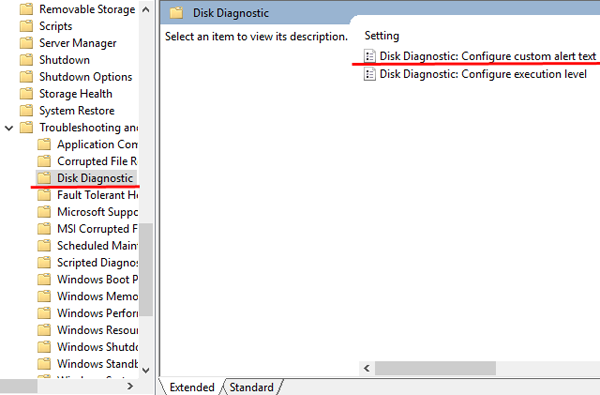Select the 'Fault Tolerant H' tree label
This screenshot has height=395, width=600.
[x=98, y=195]
